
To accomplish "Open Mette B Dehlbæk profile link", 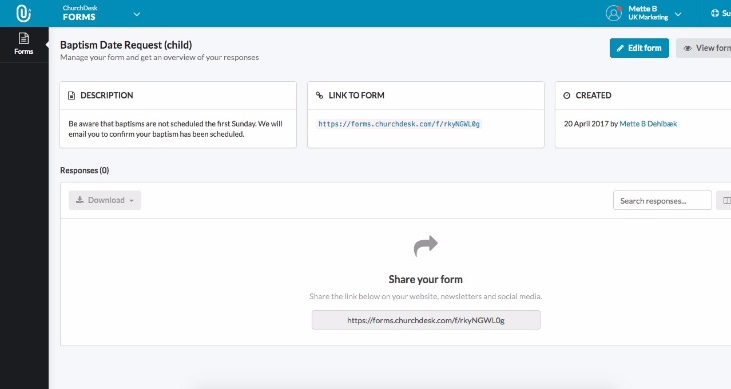I will click(648, 124).
